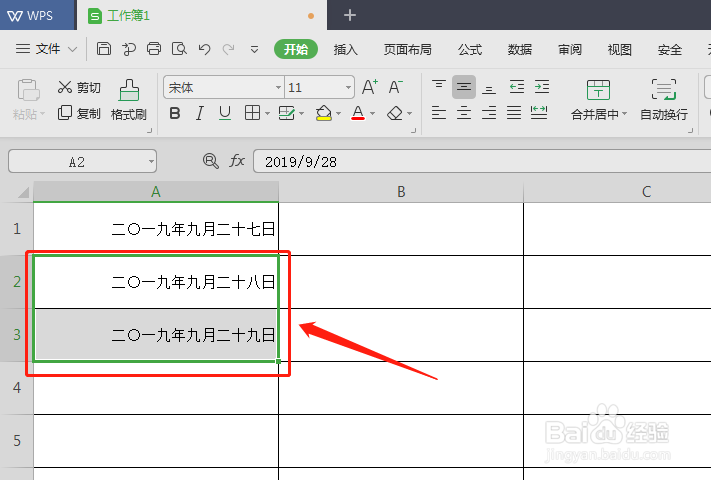Switch to the 开始 tab
This screenshot has height=480, width=711.
point(296,49)
